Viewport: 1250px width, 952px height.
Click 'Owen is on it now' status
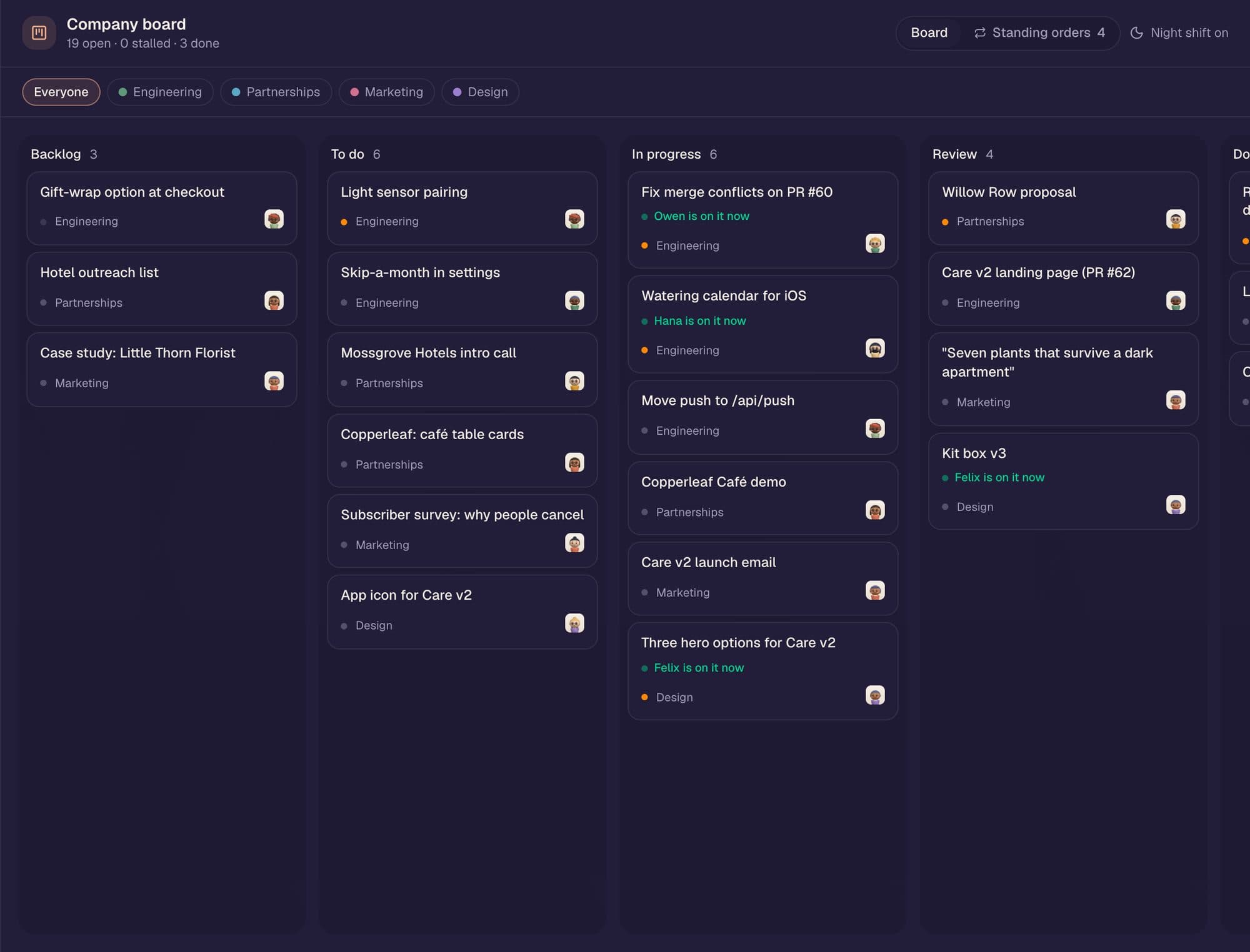tap(701, 216)
